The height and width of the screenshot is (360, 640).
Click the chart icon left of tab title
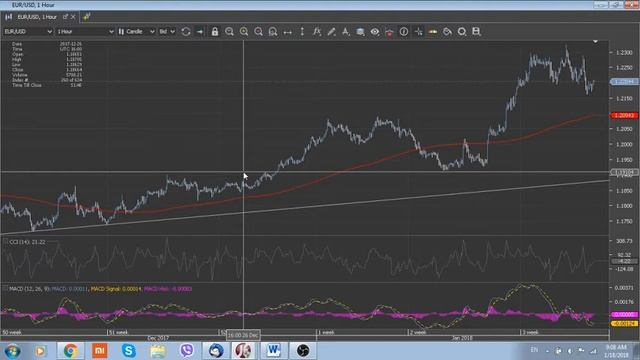9,17
